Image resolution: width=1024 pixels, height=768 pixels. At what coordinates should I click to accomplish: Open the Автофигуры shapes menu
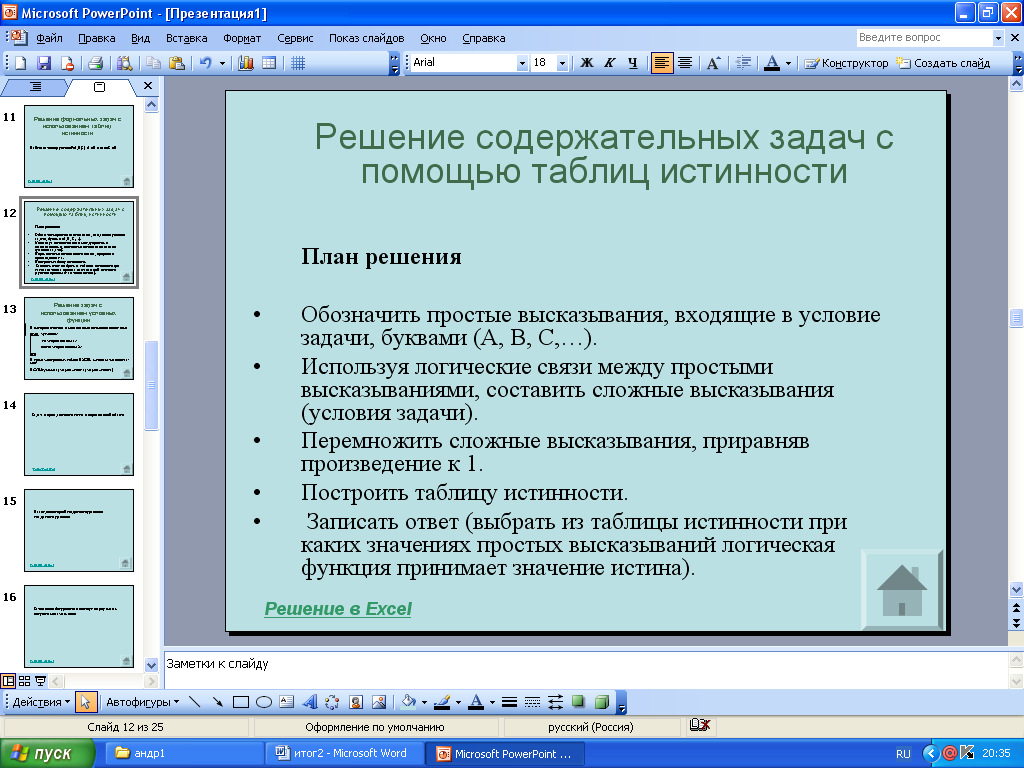point(142,702)
